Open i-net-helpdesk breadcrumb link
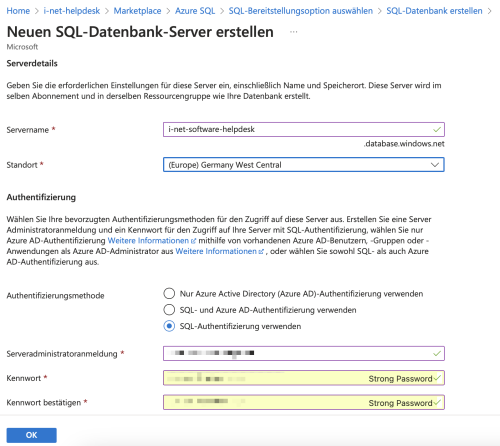Viewport: 500px width, 446px height. (x=72, y=11)
